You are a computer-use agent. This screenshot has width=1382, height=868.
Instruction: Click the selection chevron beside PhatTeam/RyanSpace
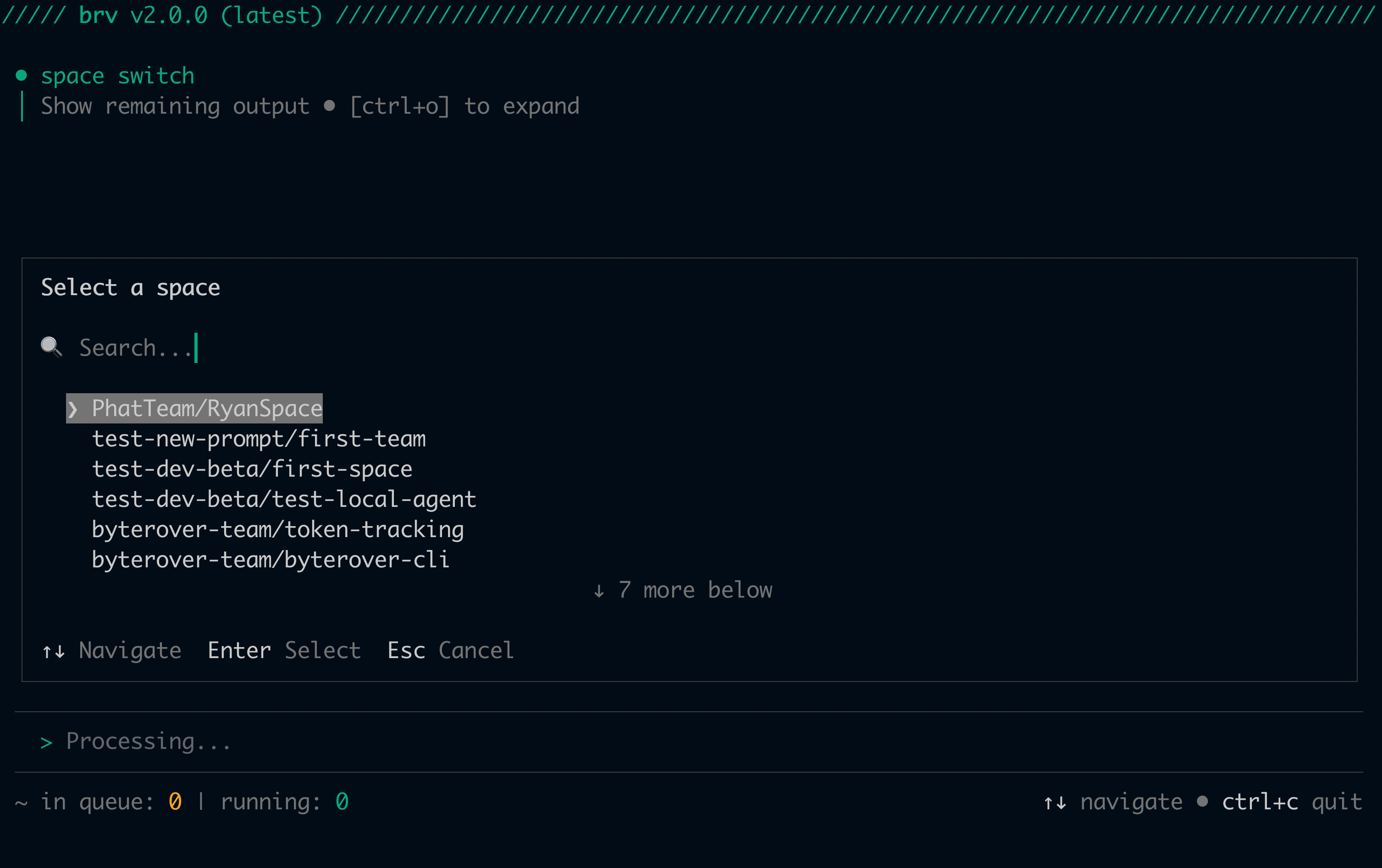pyautogui.click(x=73, y=408)
